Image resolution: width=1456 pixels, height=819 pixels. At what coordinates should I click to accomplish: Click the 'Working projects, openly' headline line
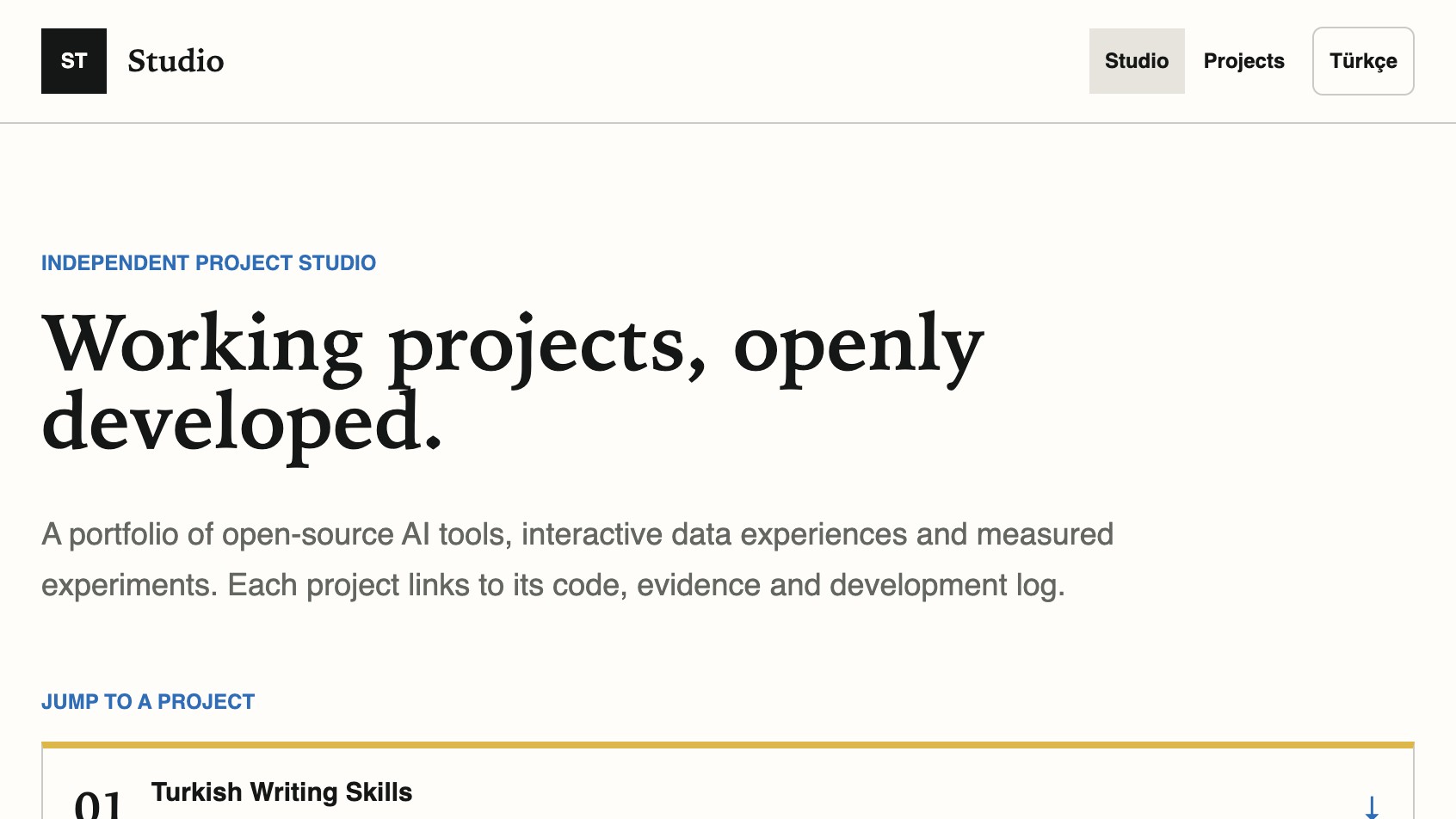513,345
